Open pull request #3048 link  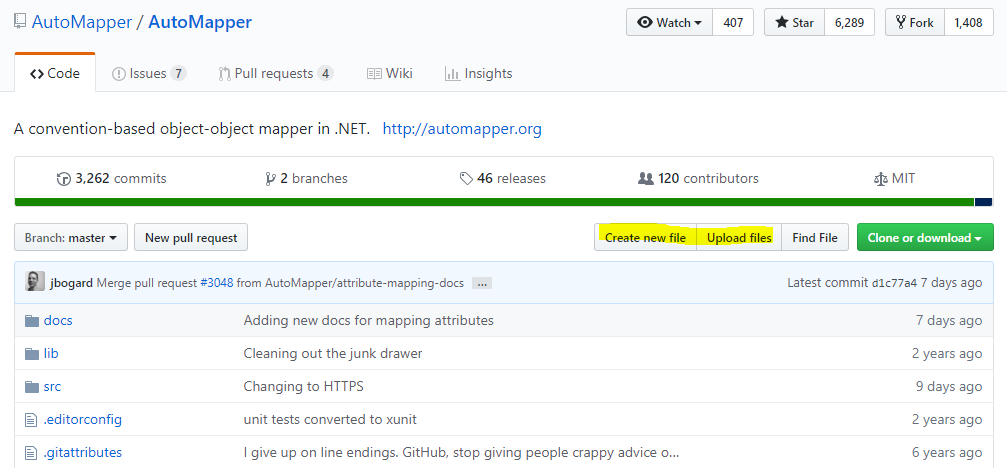coord(216,283)
